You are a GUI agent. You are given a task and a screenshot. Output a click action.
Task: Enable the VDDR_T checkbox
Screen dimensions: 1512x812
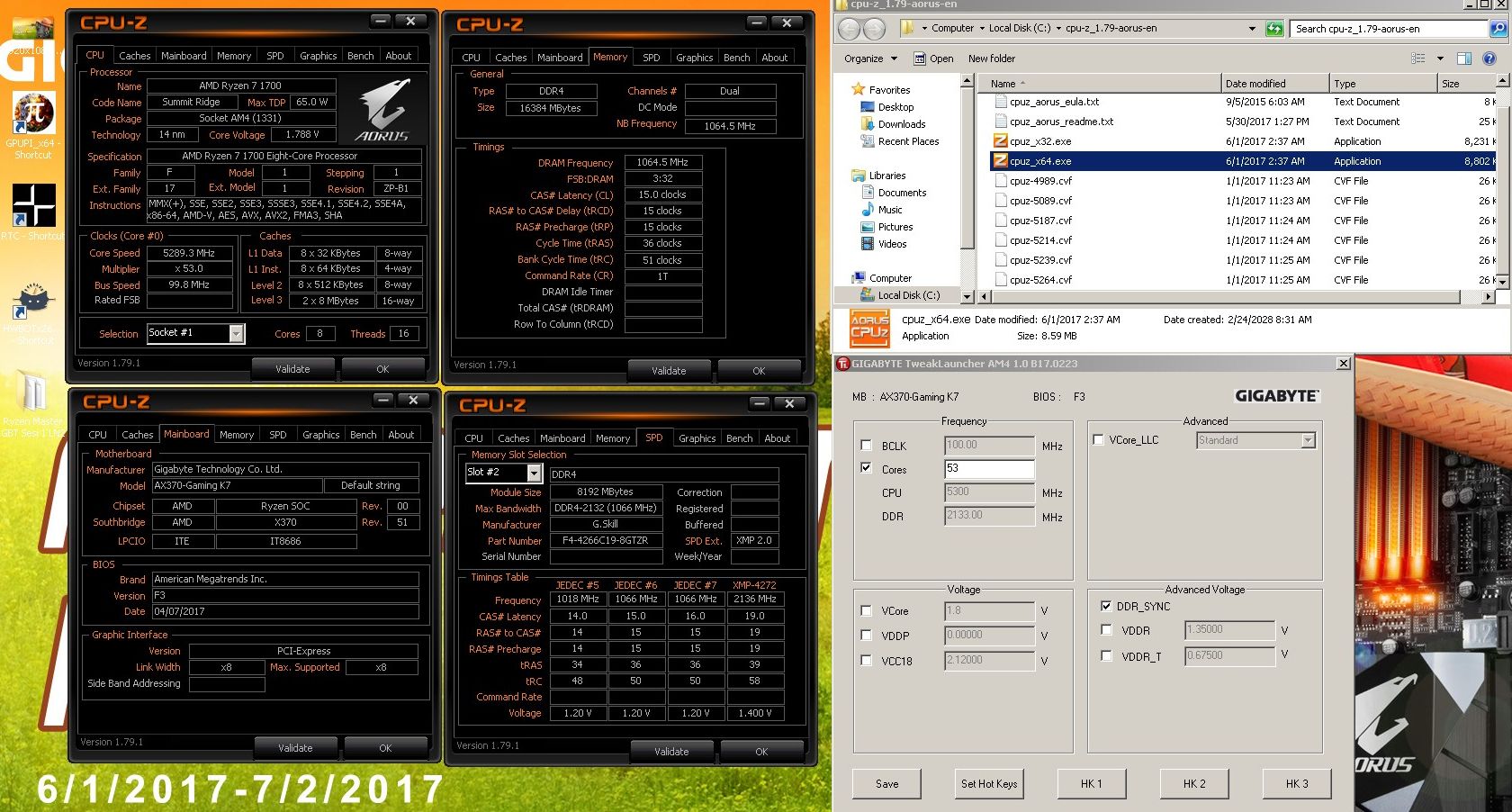coord(1106,656)
